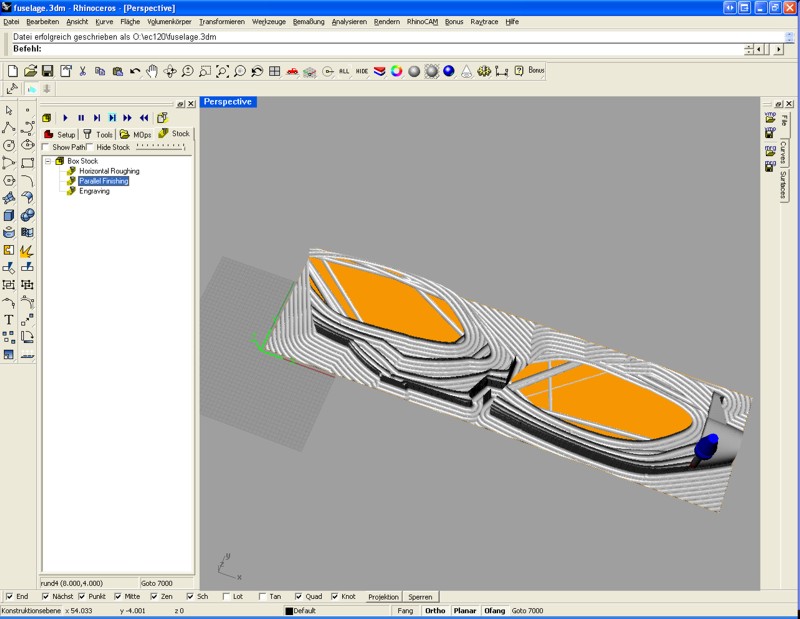Switch to the Tools tab
800x619 pixels.
(98, 134)
